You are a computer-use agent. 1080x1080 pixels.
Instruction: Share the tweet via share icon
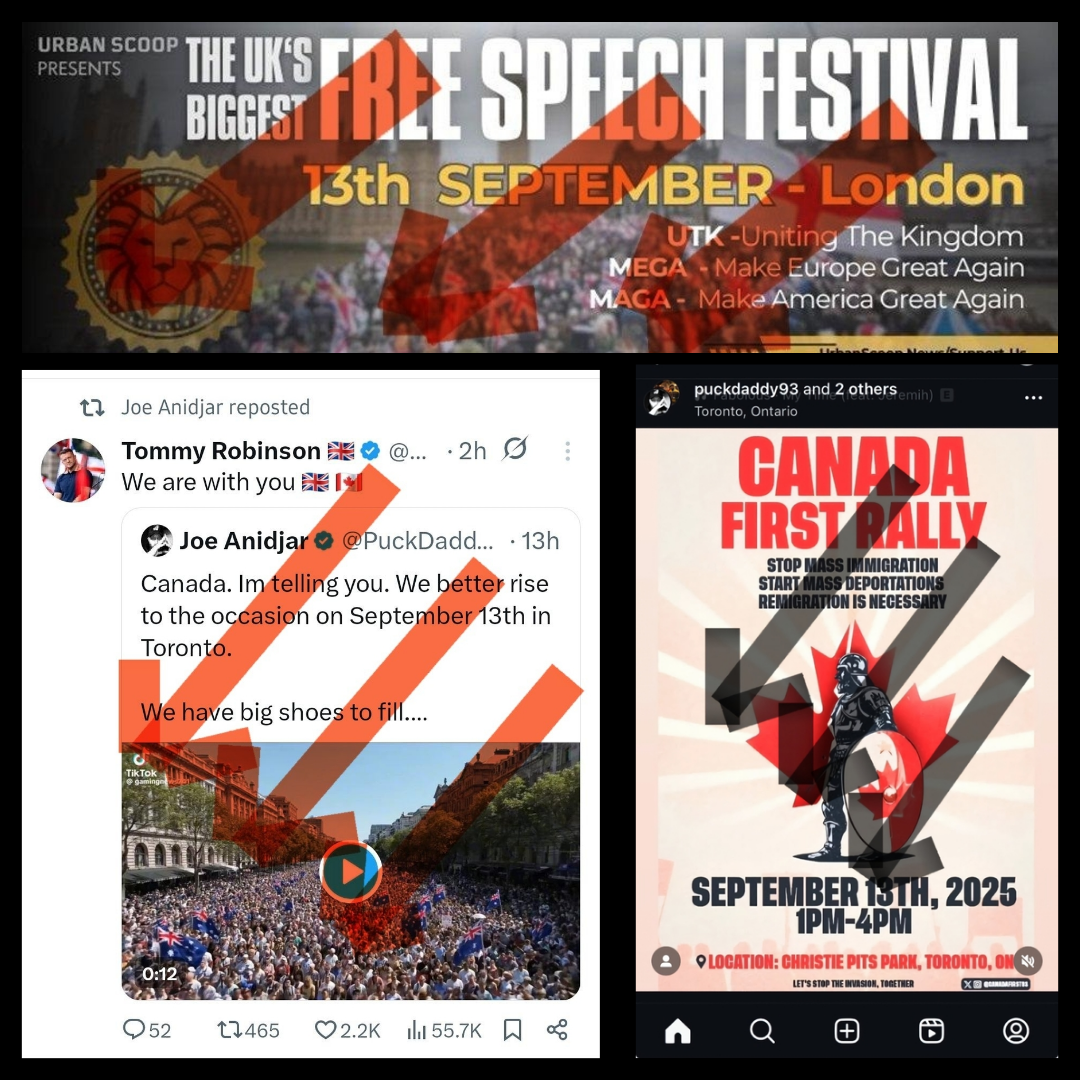(x=557, y=1030)
